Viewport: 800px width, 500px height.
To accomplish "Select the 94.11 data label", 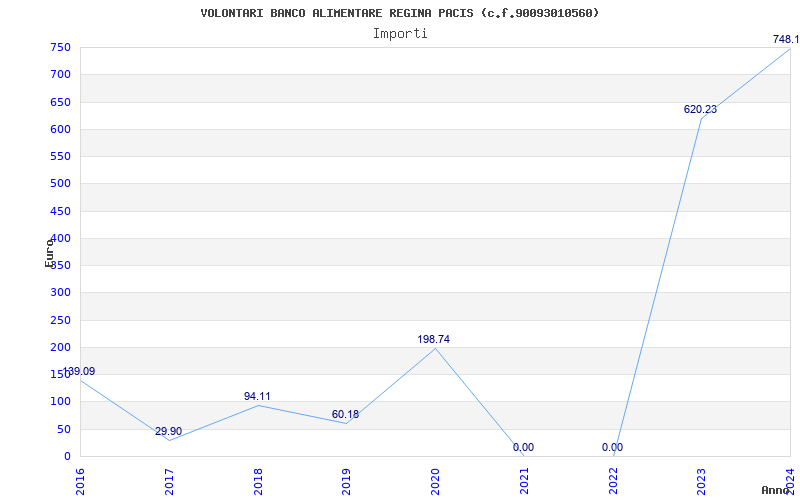I will tap(257, 396).
